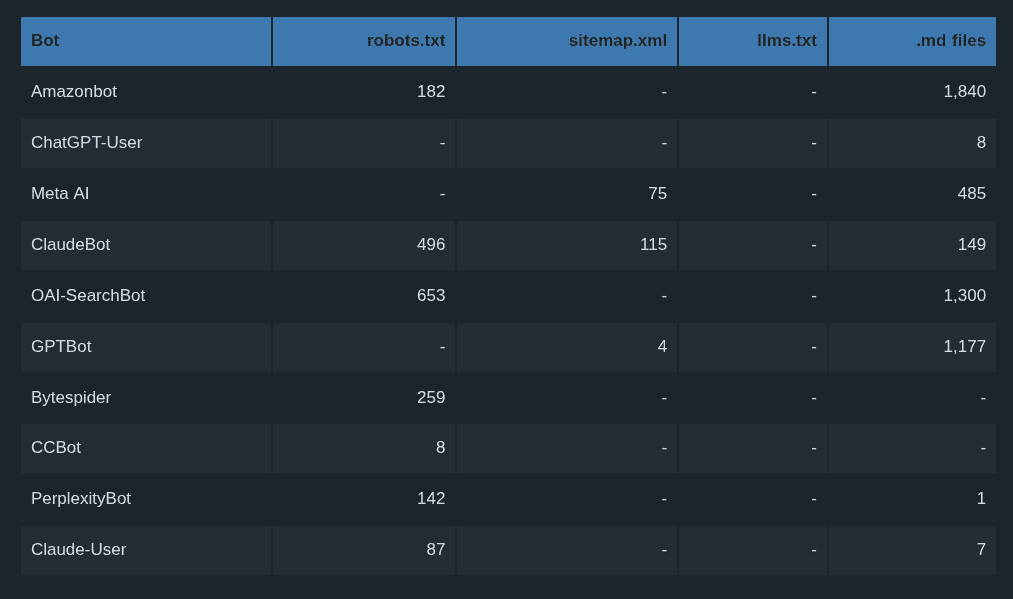Select the sitemap.xml column header
The image size is (1013, 599).
pos(617,41)
